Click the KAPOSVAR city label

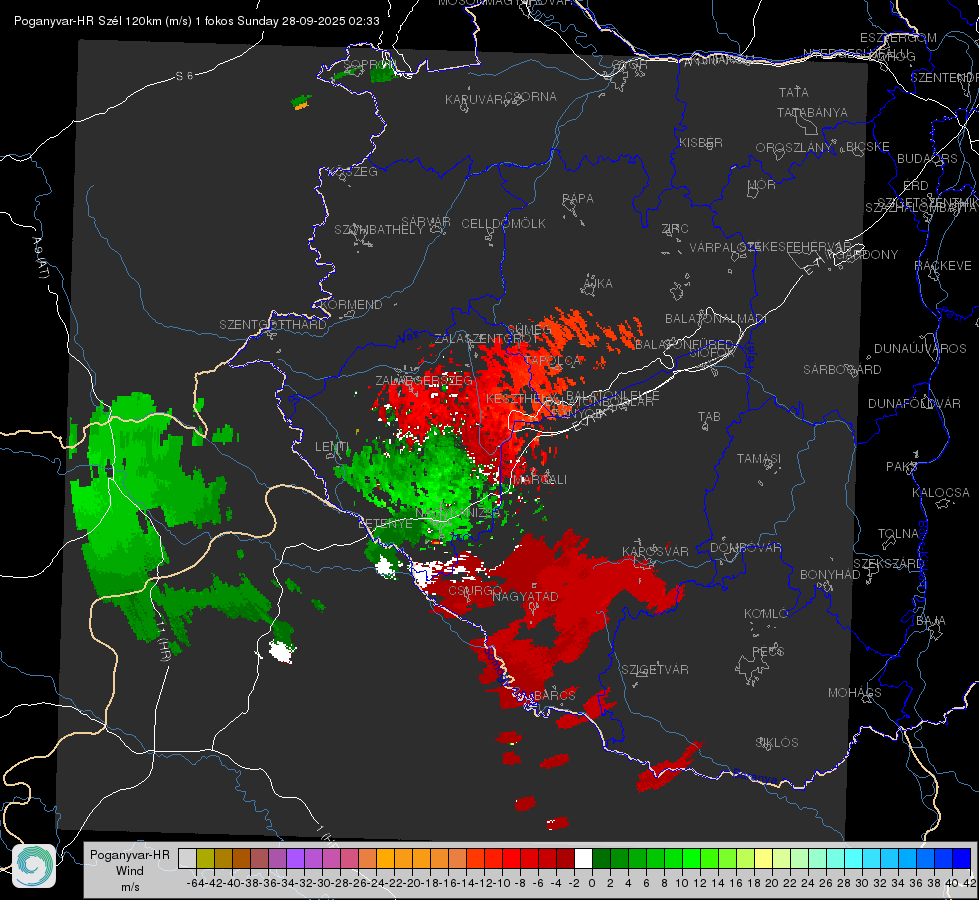coord(655,551)
